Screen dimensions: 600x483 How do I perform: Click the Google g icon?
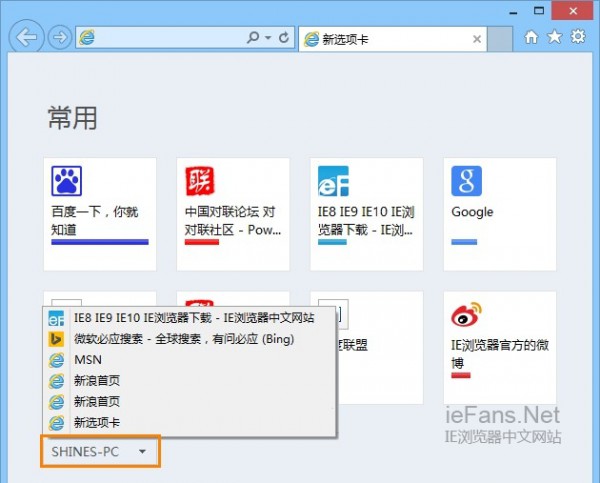pyautogui.click(x=466, y=181)
